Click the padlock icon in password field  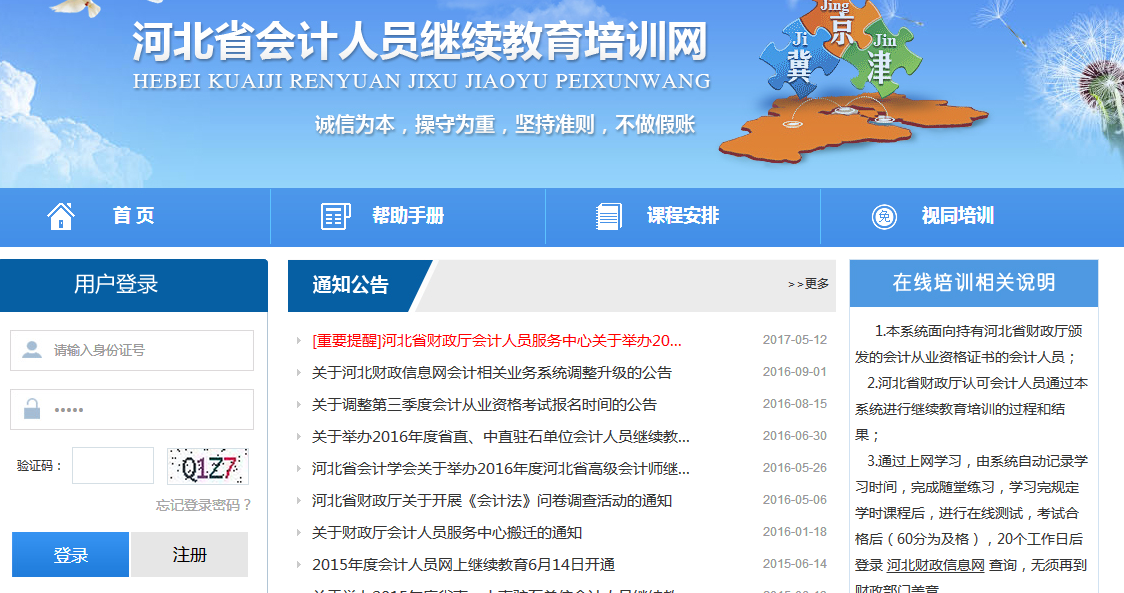(32, 409)
